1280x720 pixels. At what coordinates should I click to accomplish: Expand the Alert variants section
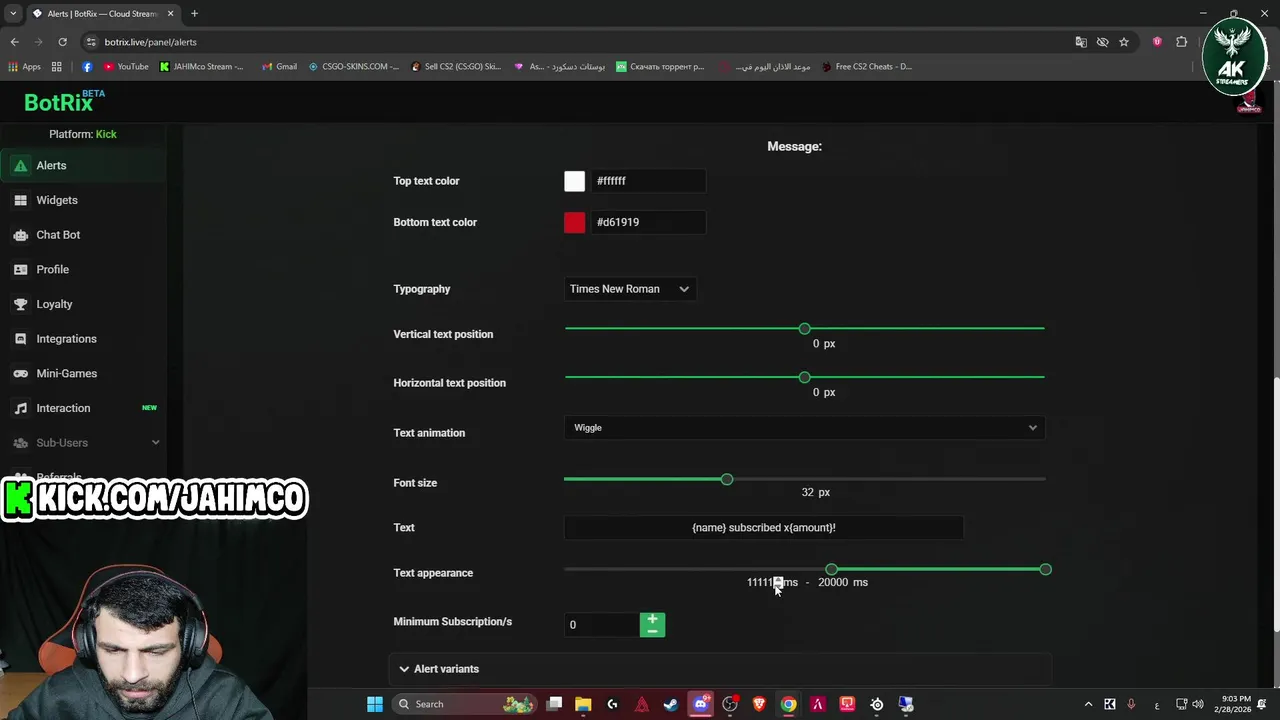[720, 669]
